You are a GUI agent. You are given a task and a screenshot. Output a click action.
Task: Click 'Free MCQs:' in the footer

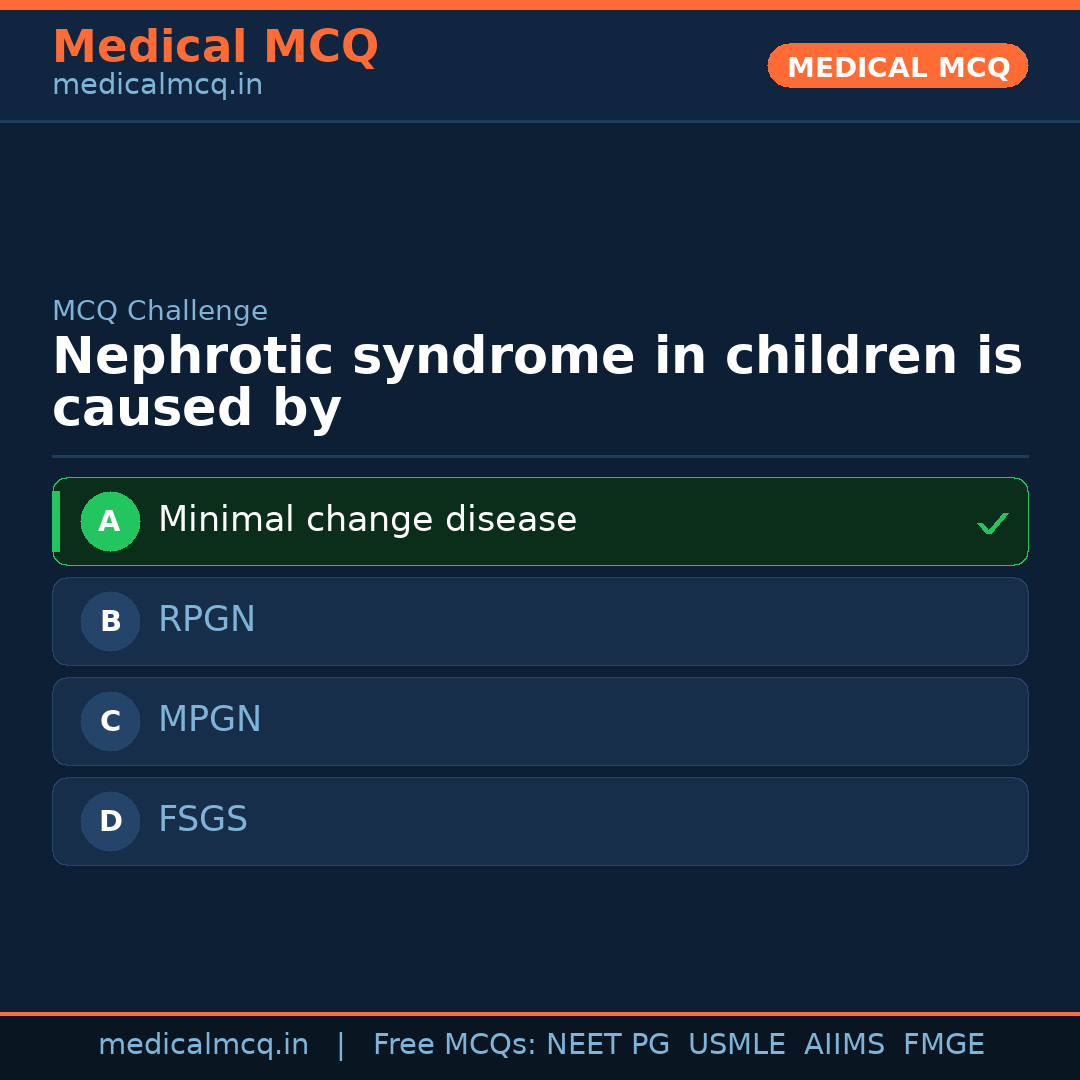point(455,1045)
